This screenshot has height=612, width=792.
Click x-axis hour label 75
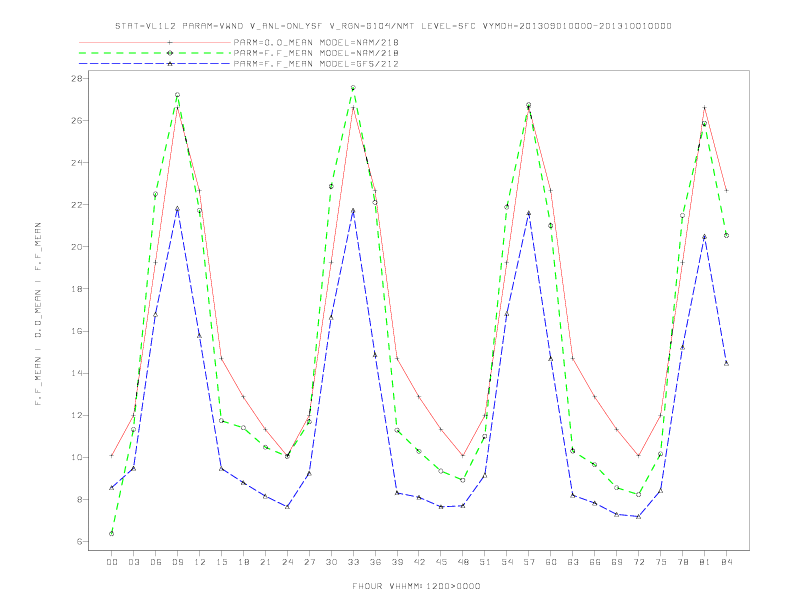click(x=661, y=562)
